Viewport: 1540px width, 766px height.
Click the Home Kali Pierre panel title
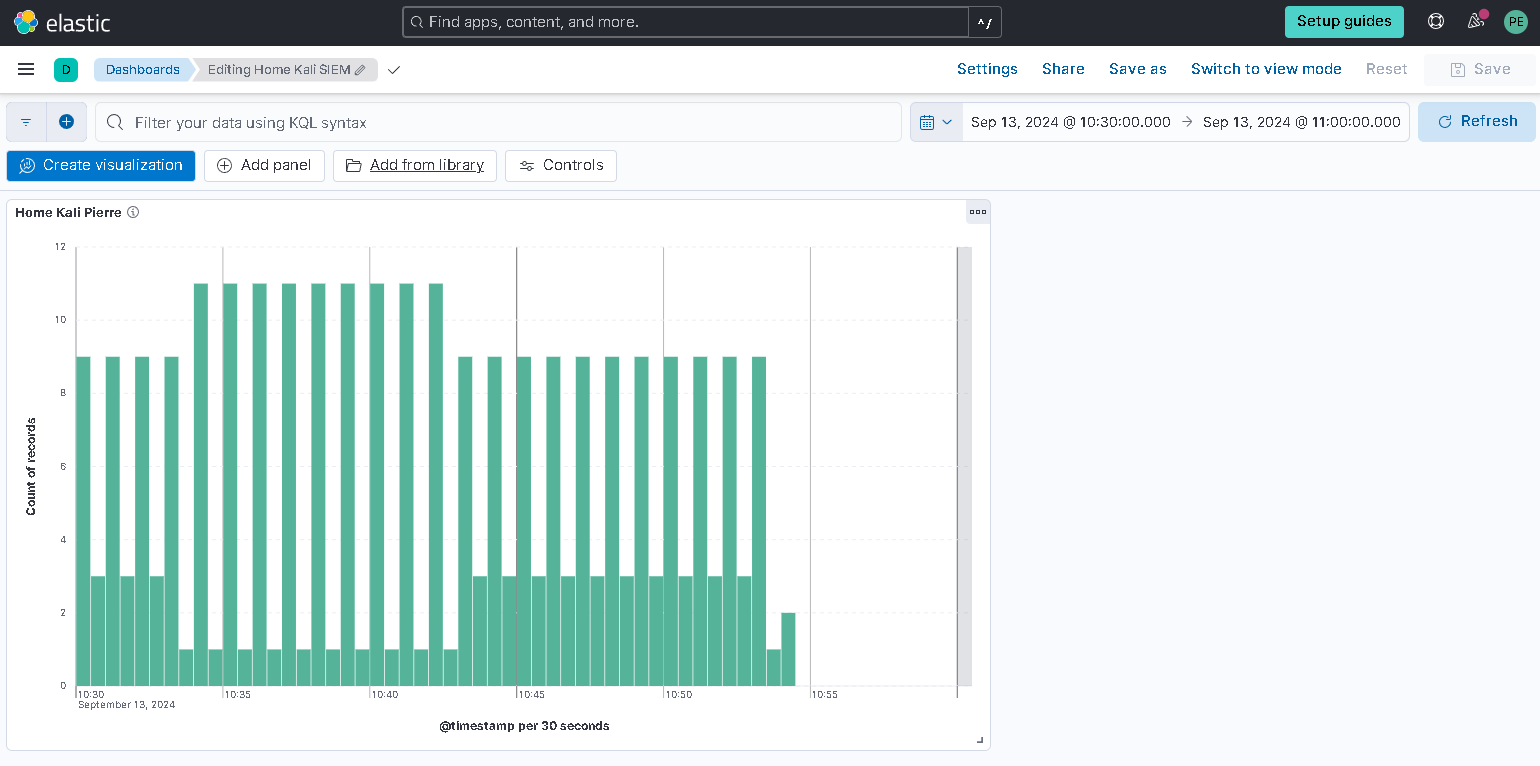tap(68, 212)
